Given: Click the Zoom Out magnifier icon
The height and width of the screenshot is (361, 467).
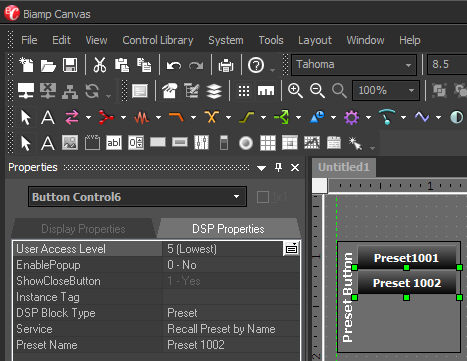Looking at the screenshot, I should (317, 90).
